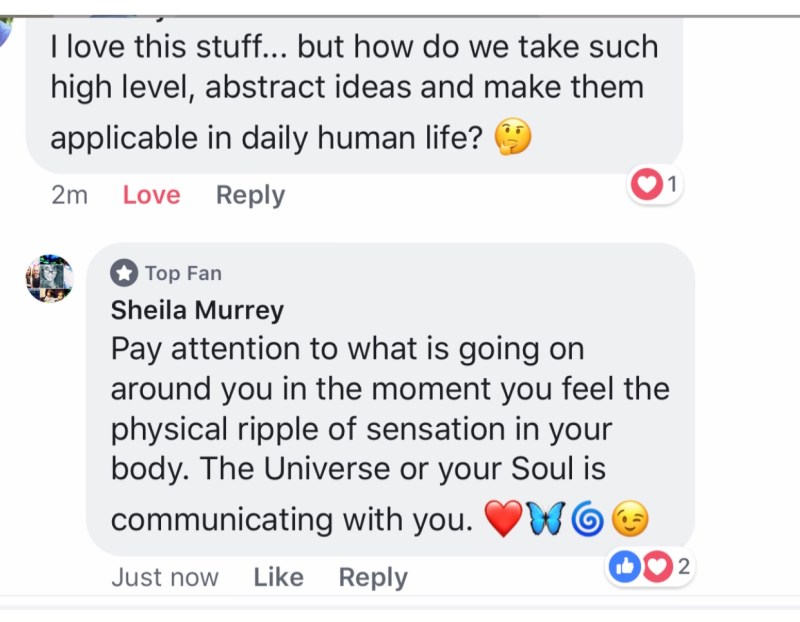Screen dimensions: 800x622
Task: Open Sheila Murrey's profile via her name
Action: [197, 310]
